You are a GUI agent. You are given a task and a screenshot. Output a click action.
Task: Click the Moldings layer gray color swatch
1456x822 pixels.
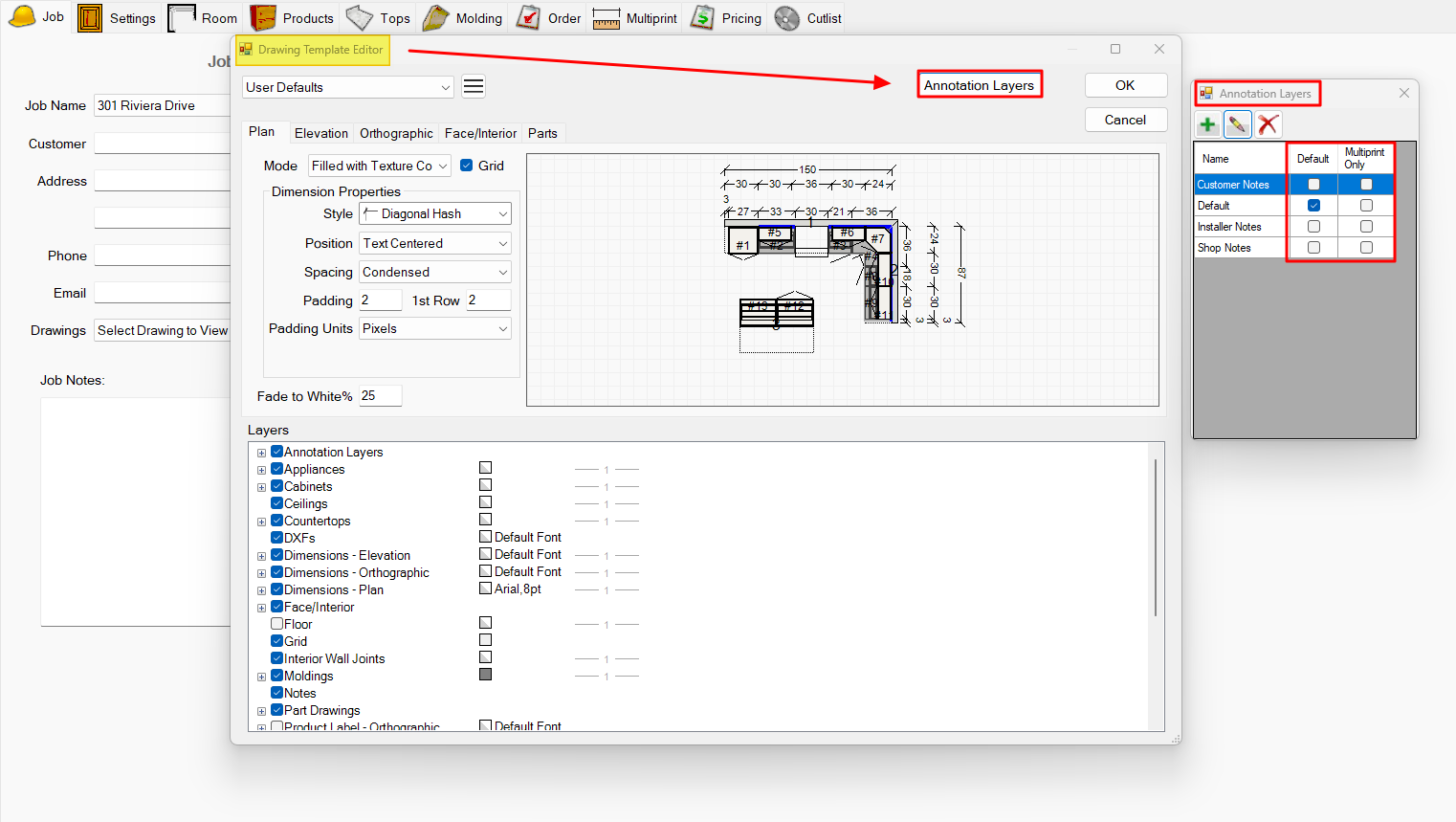pos(486,675)
